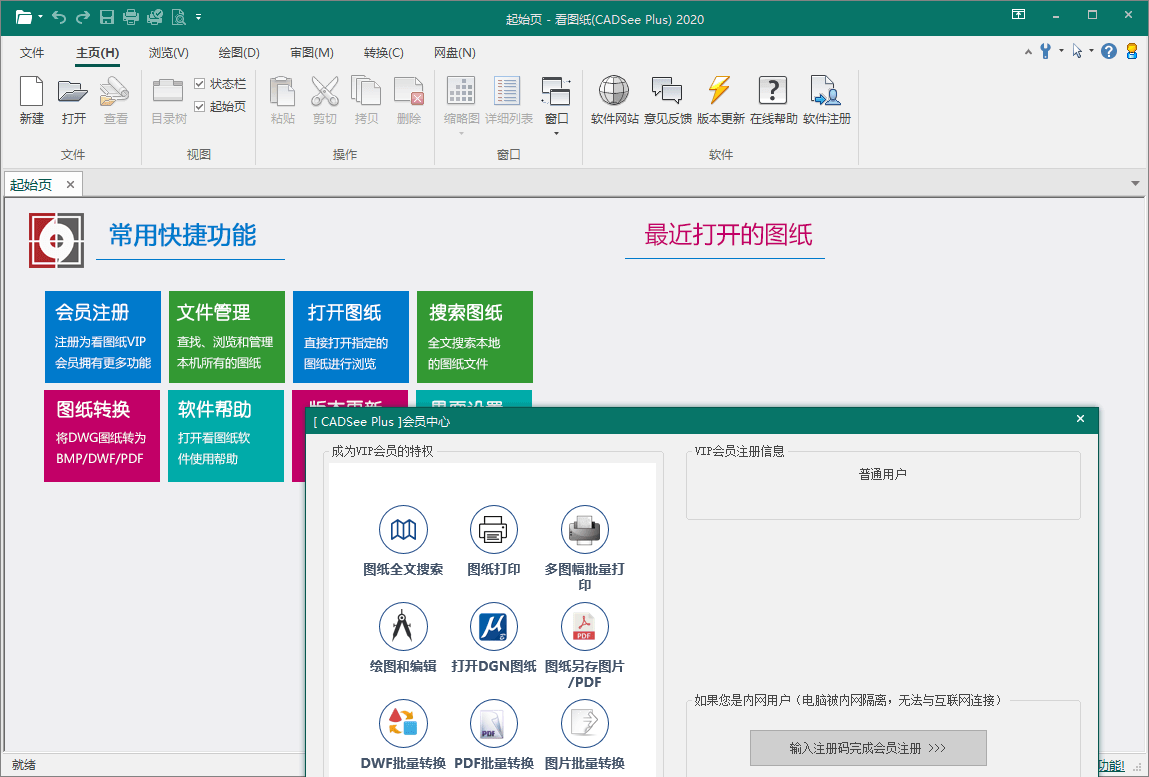Open 在线帮助 online help icon
This screenshot has width=1149, height=777.
click(x=773, y=92)
